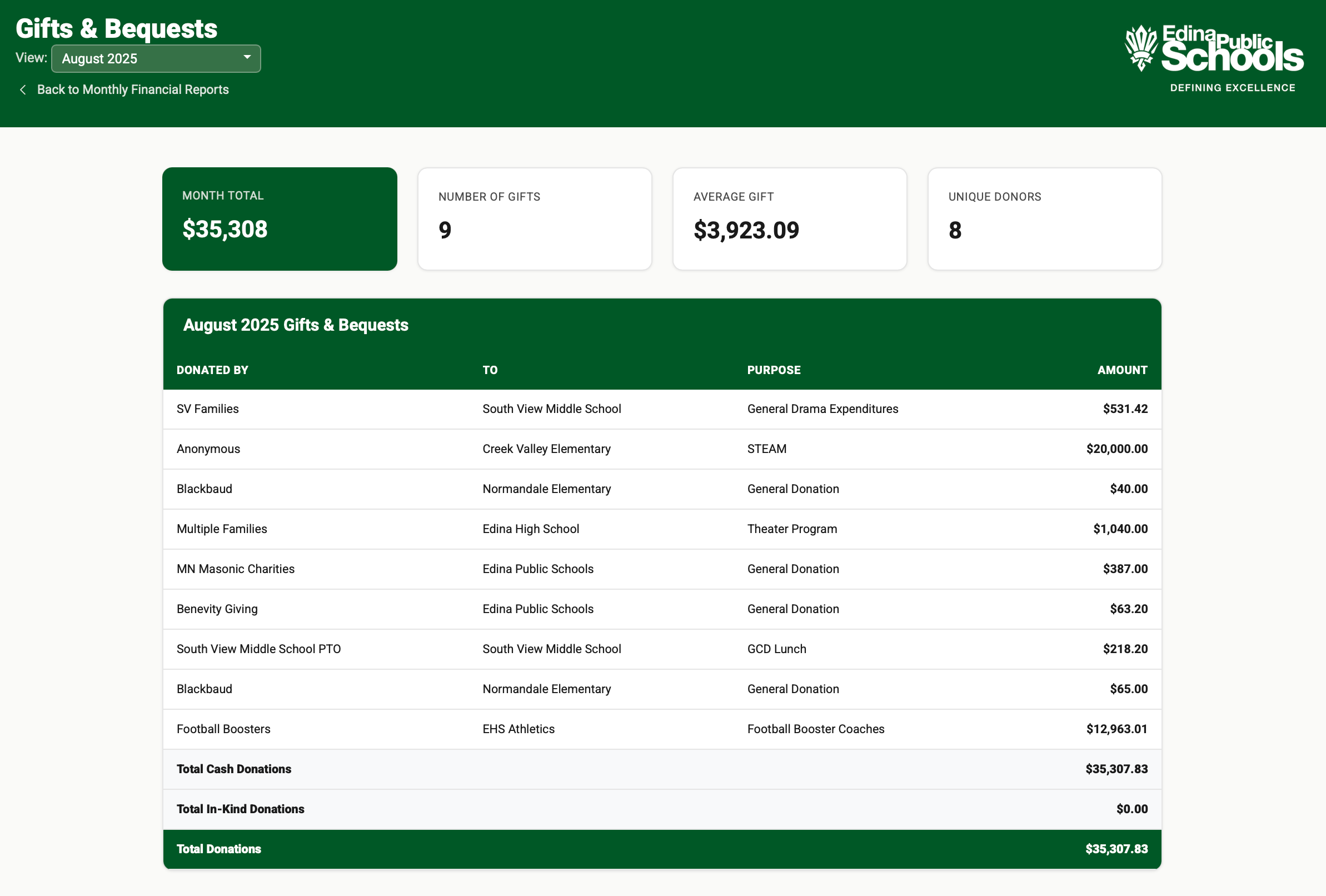The image size is (1326, 896).
Task: Click the dropdown caret arrow in View selector
Action: click(247, 58)
